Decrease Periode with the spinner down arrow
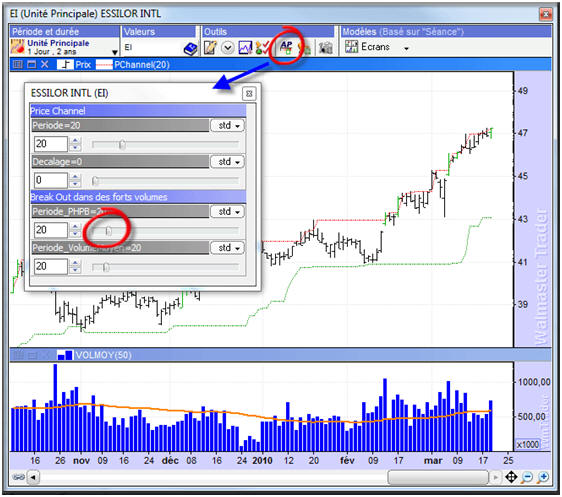Image resolution: width=562 pixels, height=497 pixels. click(75, 148)
